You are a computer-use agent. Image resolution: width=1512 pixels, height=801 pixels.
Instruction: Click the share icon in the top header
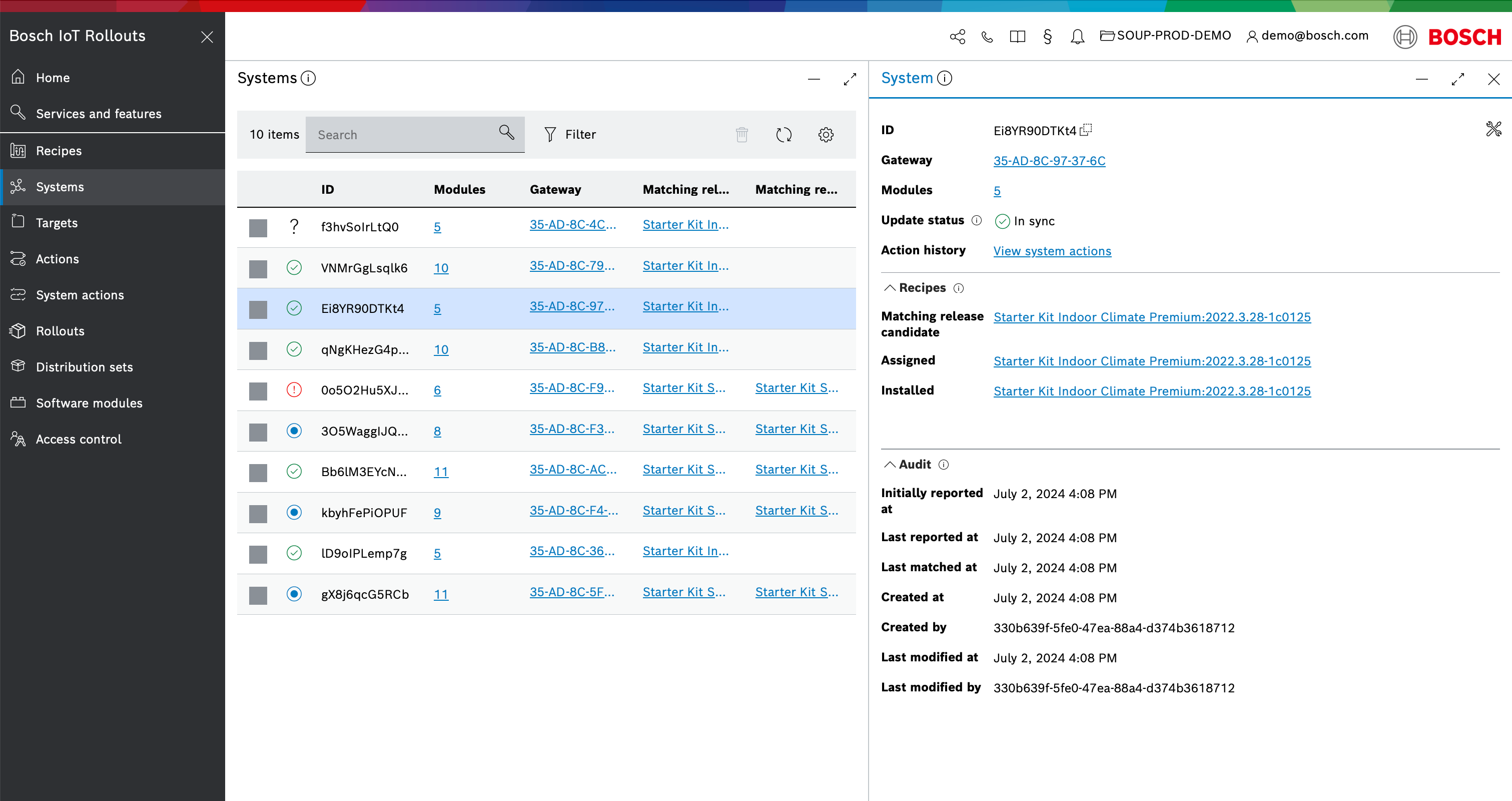click(x=957, y=37)
